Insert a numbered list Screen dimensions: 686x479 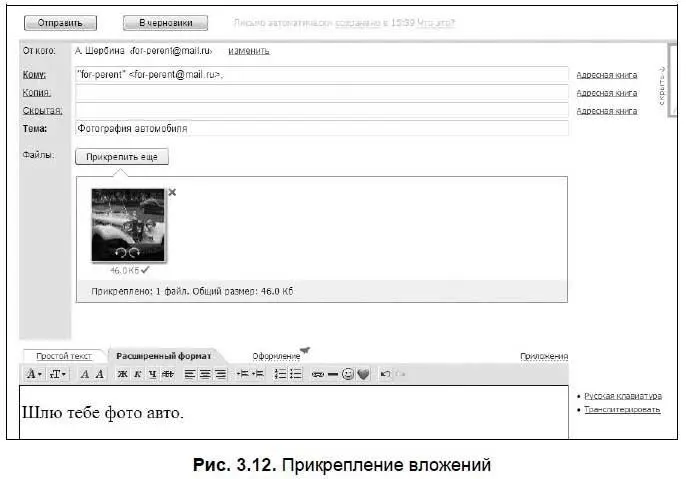tap(281, 374)
